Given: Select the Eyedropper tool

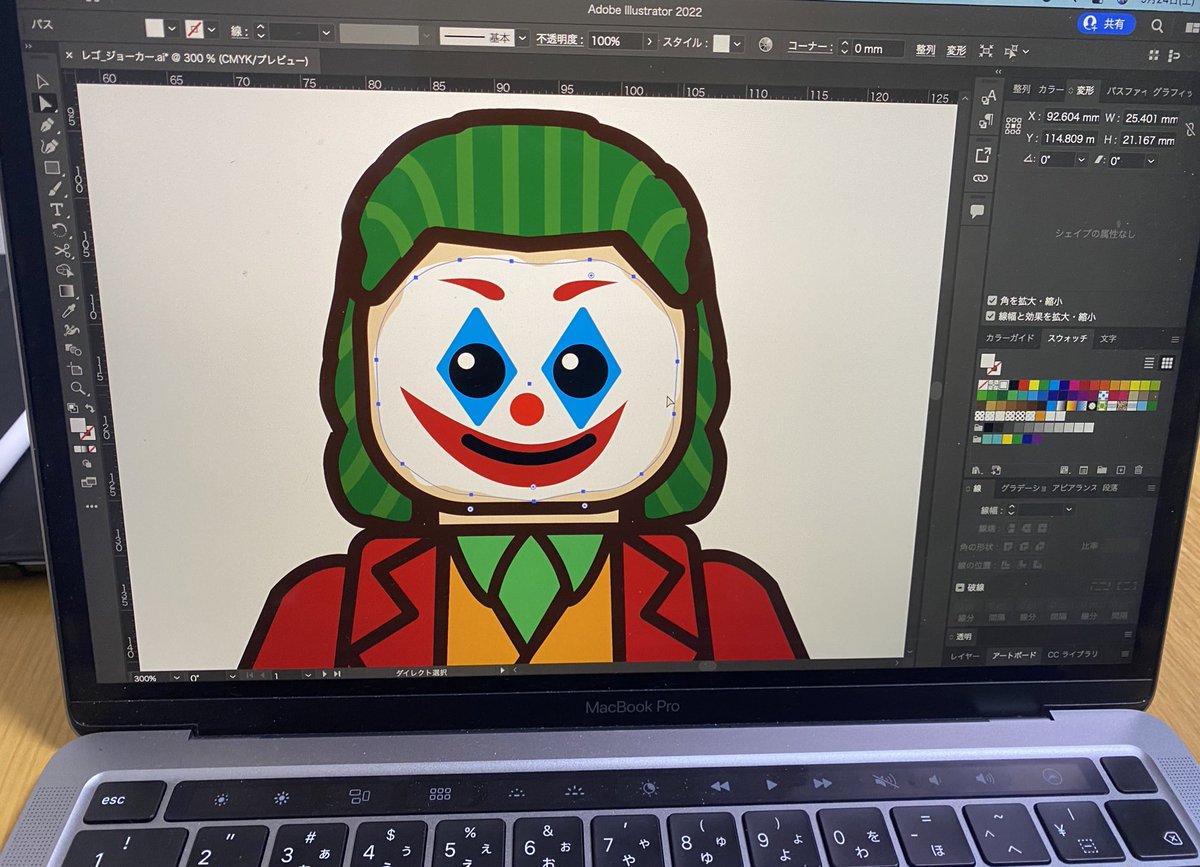Looking at the screenshot, I should (x=71, y=310).
